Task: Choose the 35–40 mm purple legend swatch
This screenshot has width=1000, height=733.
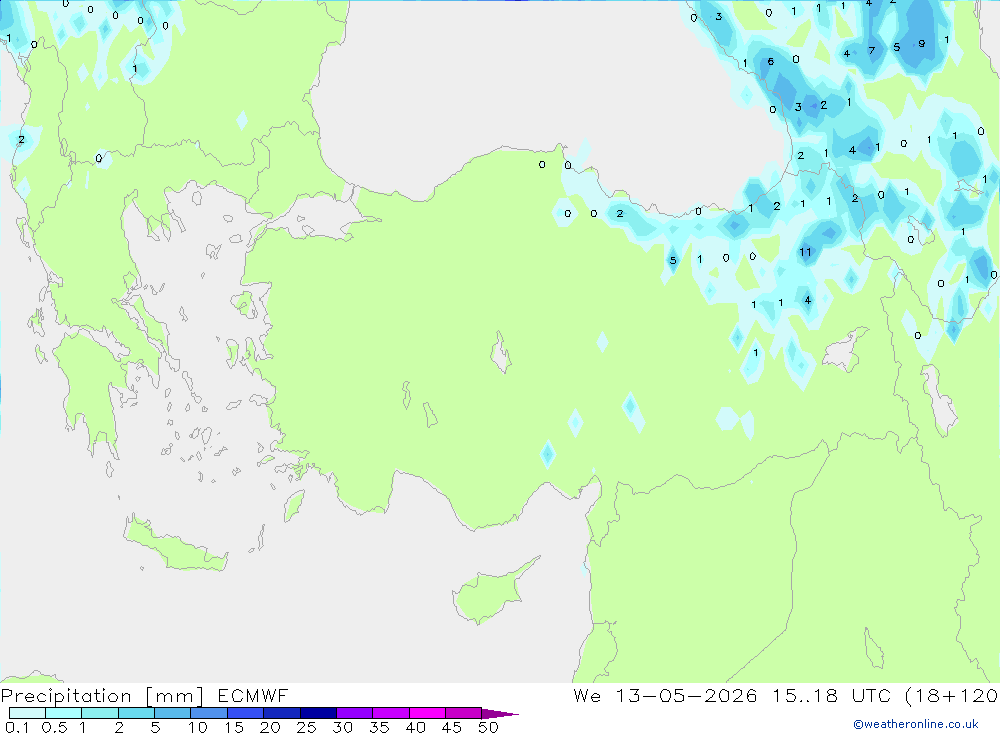Action: [390, 713]
